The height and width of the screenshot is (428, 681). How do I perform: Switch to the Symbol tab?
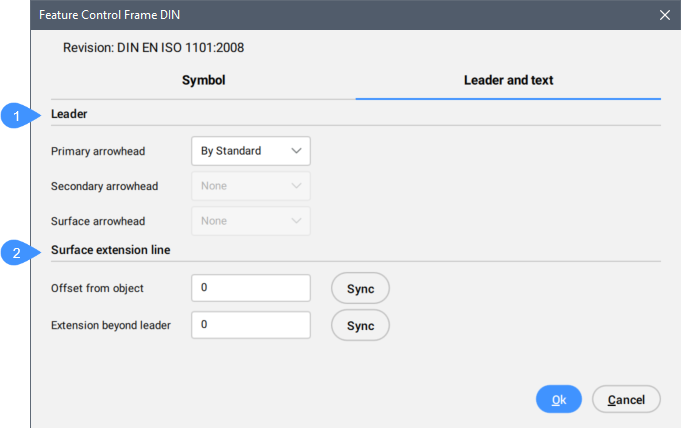tap(203, 80)
